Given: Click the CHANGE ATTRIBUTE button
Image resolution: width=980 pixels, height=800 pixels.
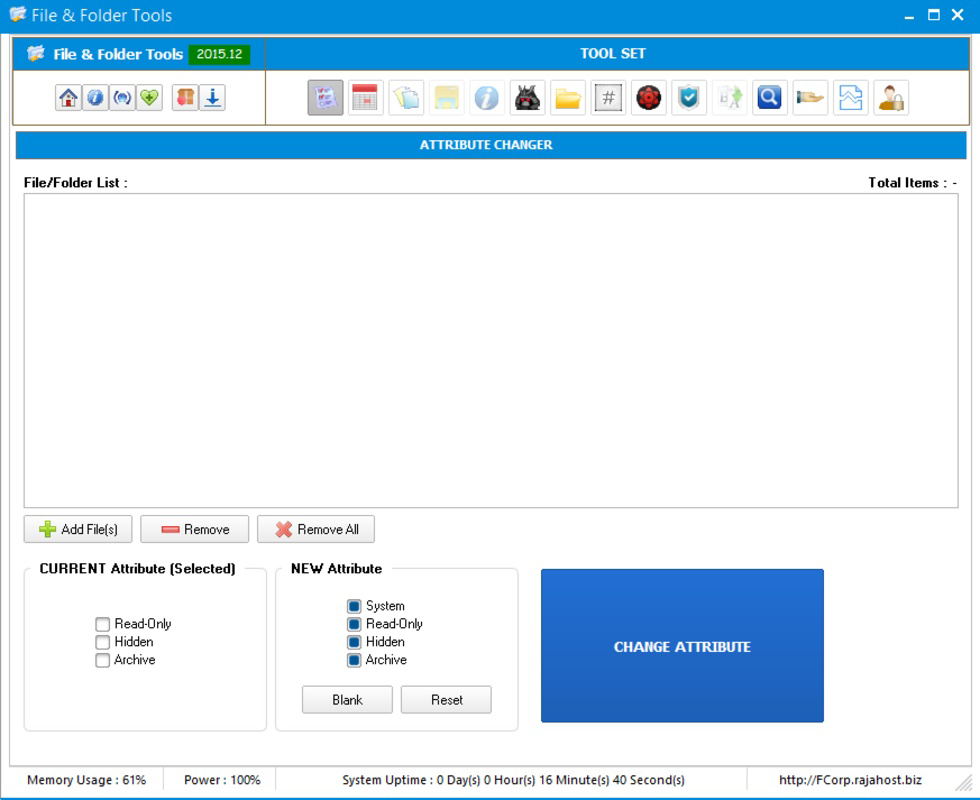Looking at the screenshot, I should pyautogui.click(x=681, y=646).
